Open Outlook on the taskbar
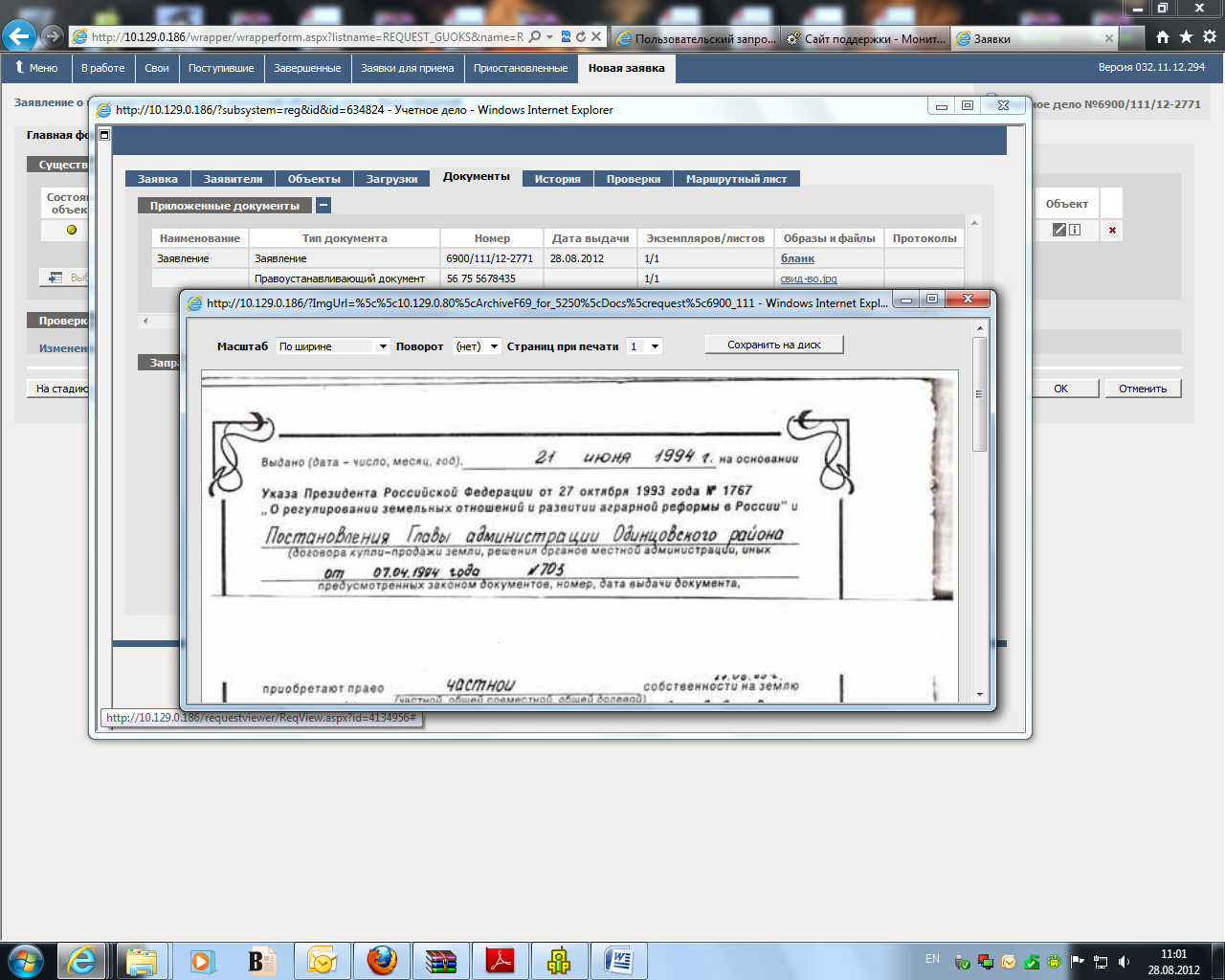The image size is (1225, 980). [323, 960]
